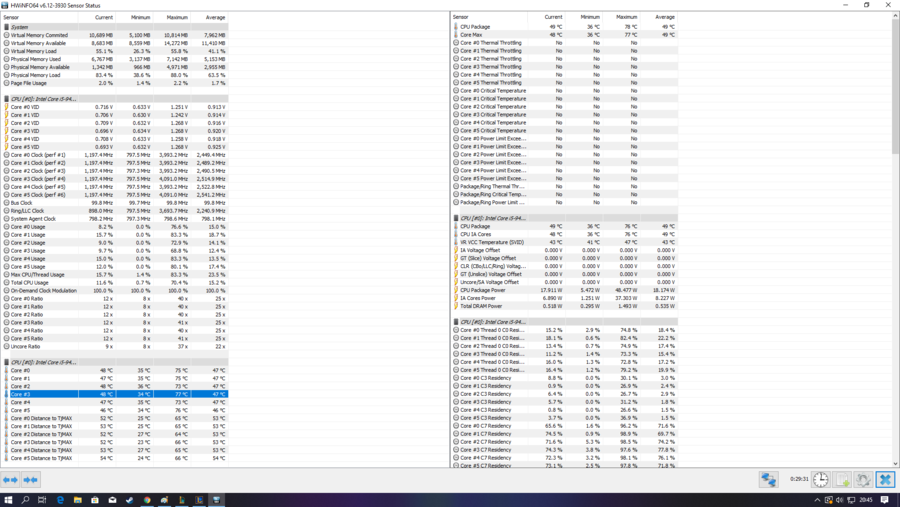The image size is (900, 507).
Task: Click the 20:45 system clock
Action: click(866, 500)
